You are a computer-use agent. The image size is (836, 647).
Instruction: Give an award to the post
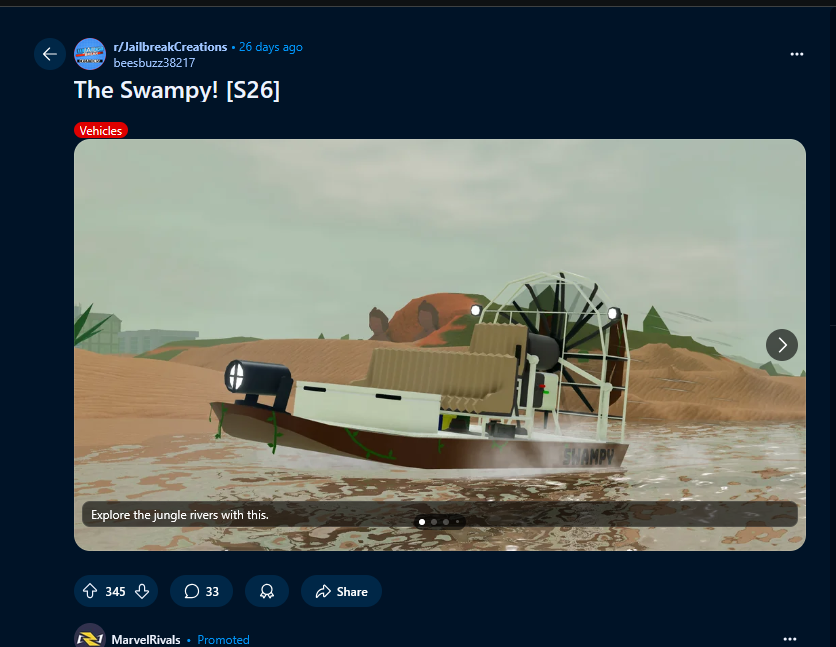pyautogui.click(x=267, y=591)
